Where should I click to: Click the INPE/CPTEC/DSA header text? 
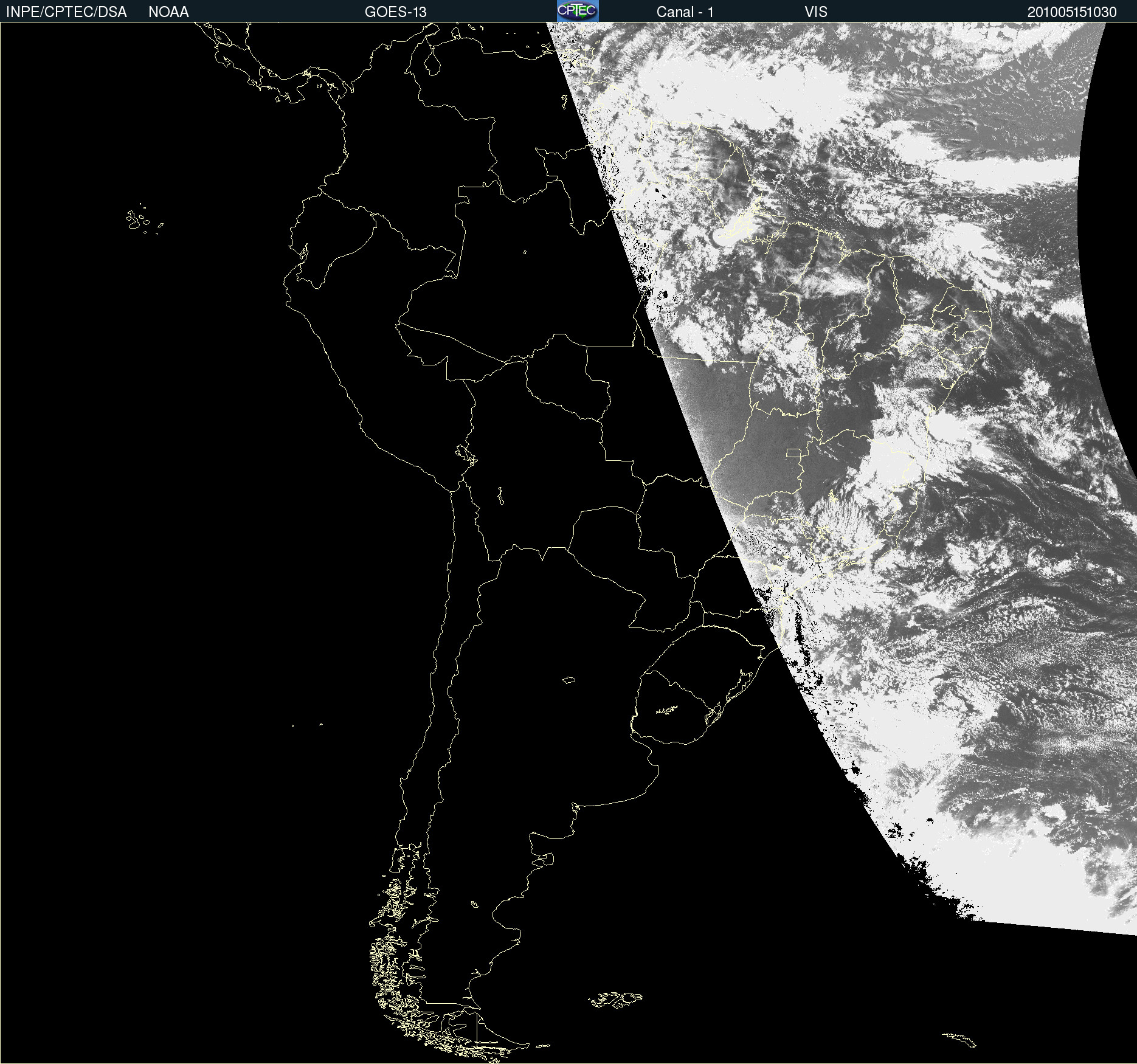(x=66, y=12)
